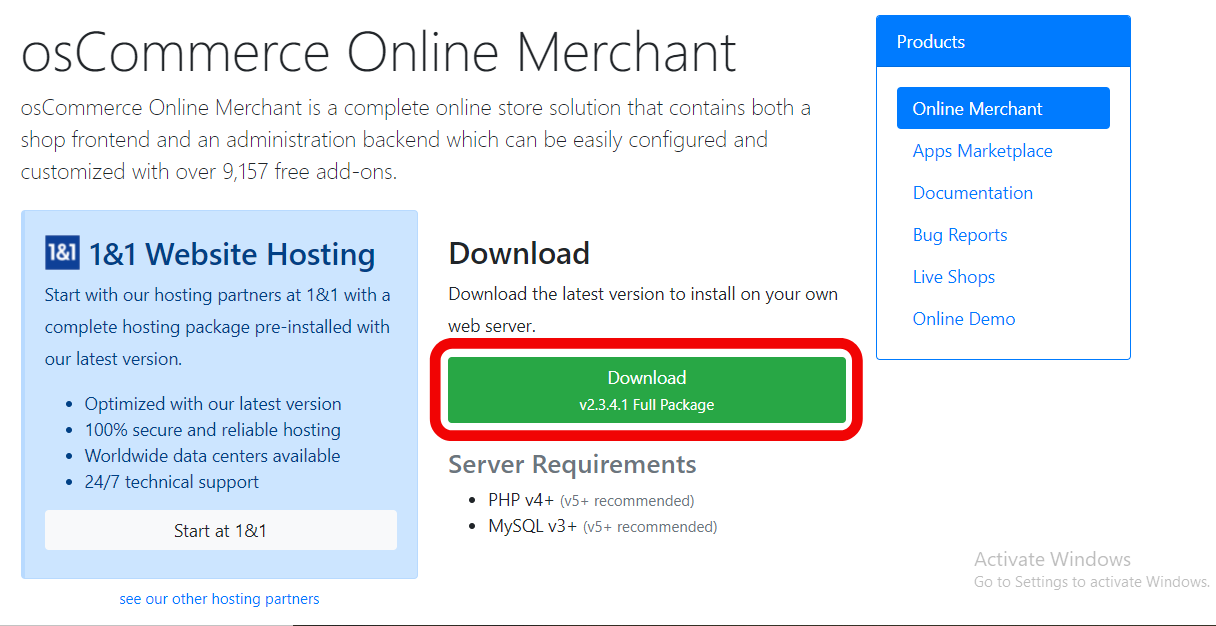Browse the Live Shops listing

pos(954,276)
